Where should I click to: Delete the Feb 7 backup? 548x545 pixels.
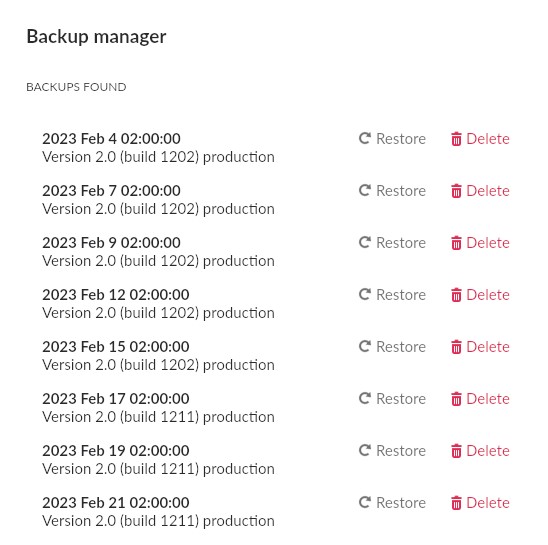pos(480,191)
